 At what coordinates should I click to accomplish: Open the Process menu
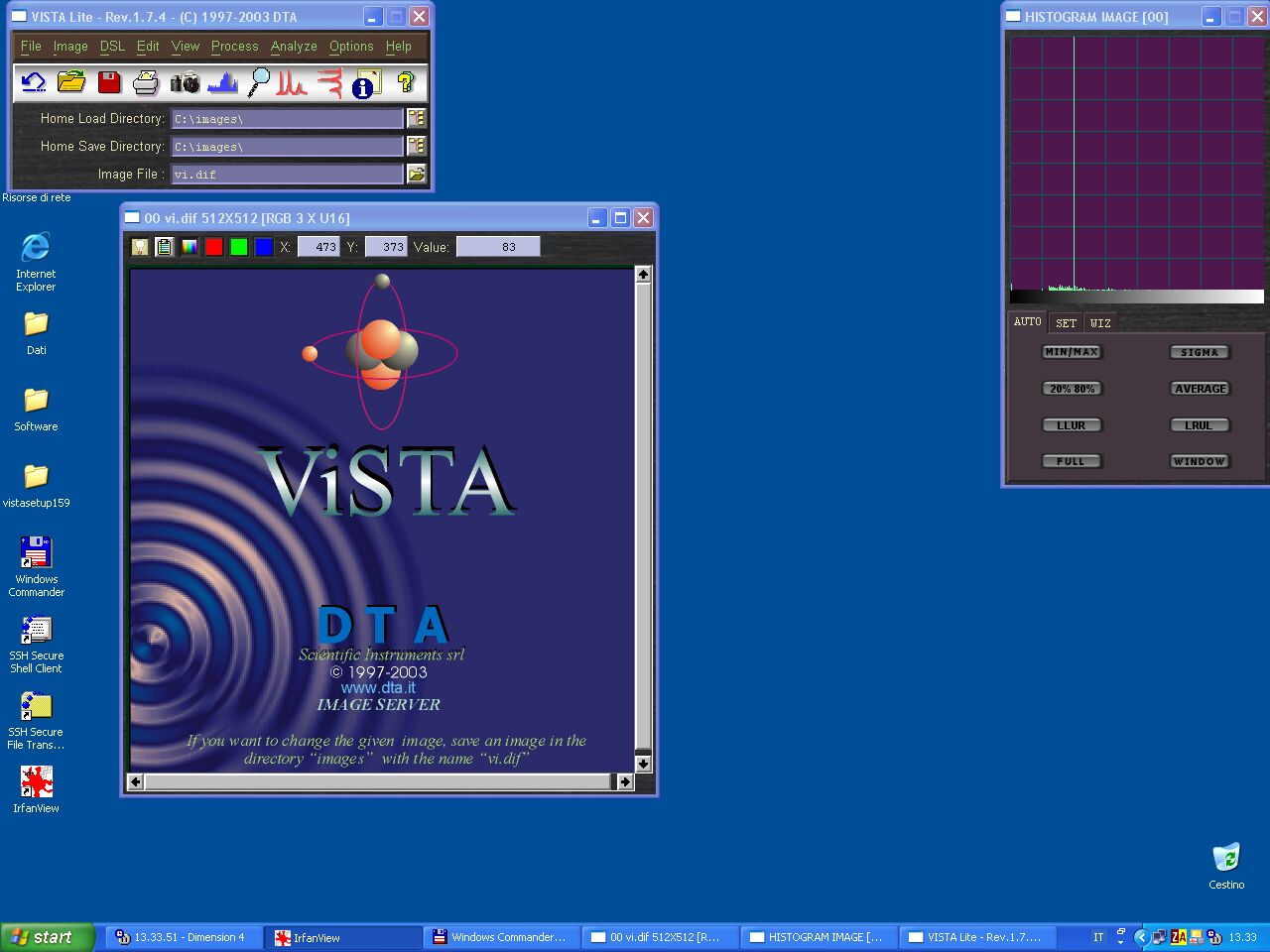[234, 46]
